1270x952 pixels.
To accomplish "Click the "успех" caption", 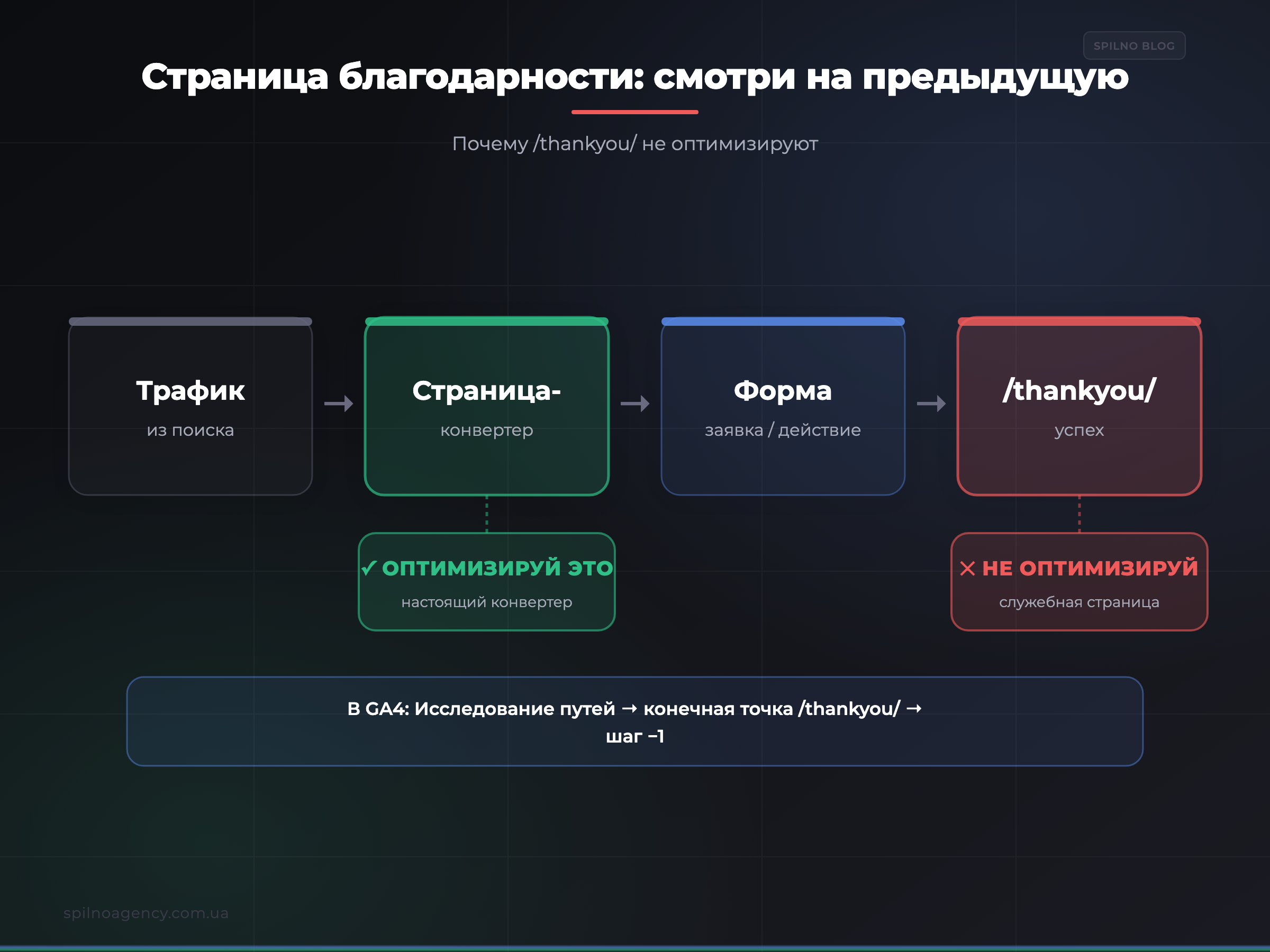I will pos(1079,431).
